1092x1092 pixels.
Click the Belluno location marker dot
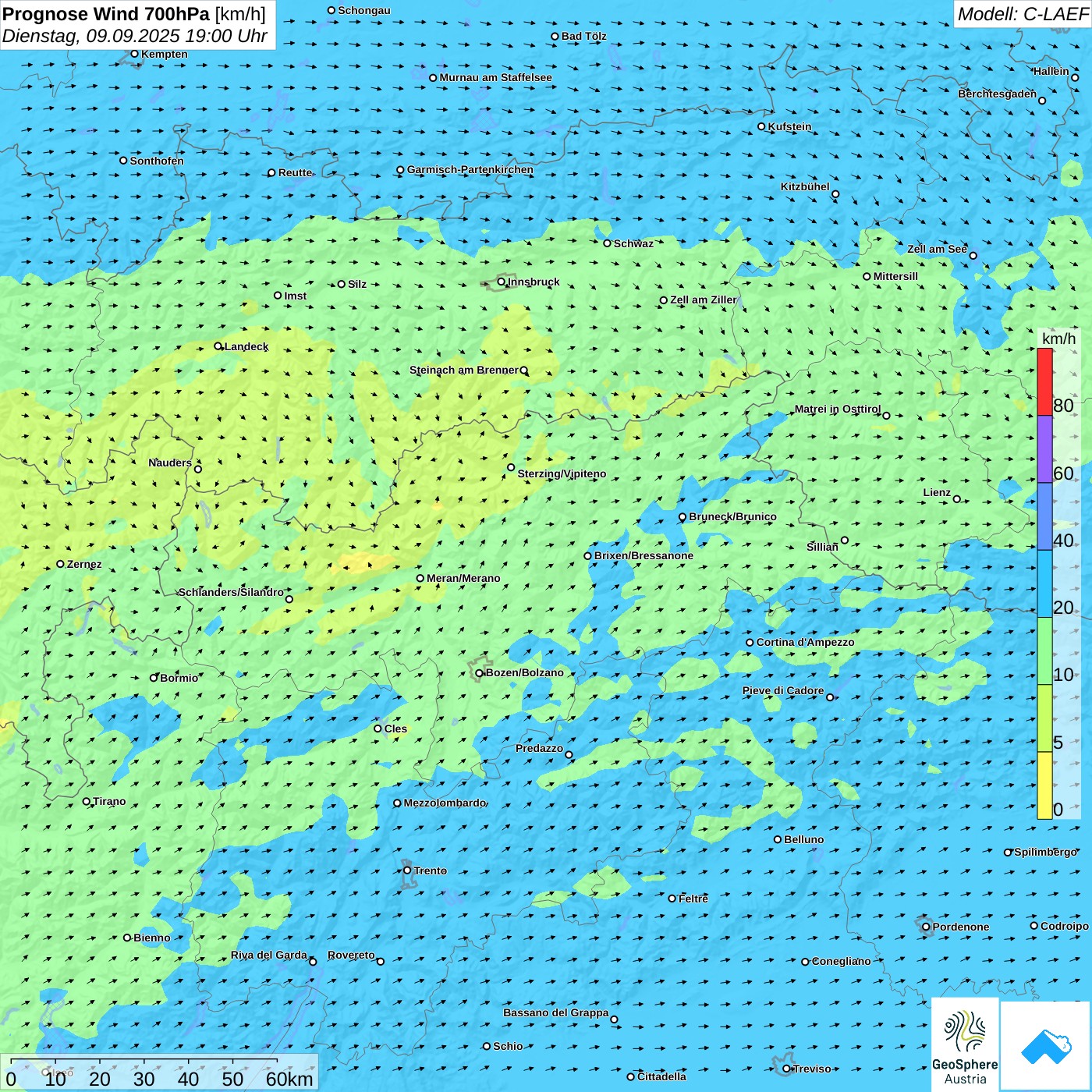(x=778, y=839)
